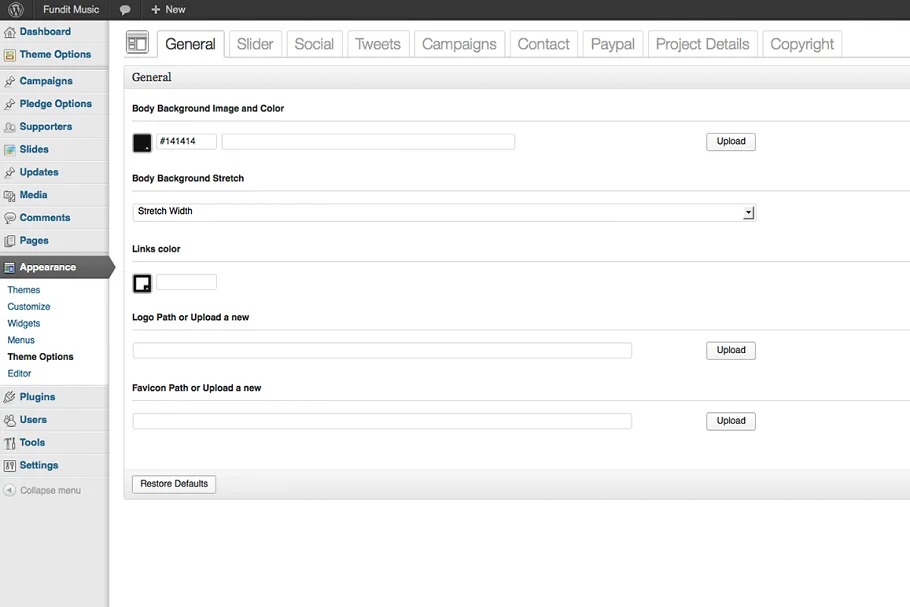910x607 pixels.
Task: Click the Users icon in sidebar
Action: tap(10, 420)
